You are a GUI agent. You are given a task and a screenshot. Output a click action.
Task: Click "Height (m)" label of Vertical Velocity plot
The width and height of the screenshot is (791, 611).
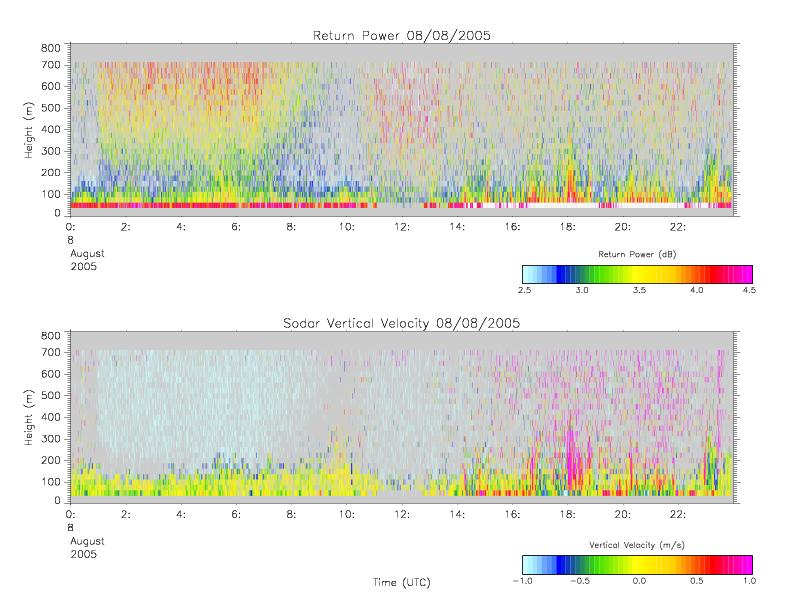pos(29,417)
